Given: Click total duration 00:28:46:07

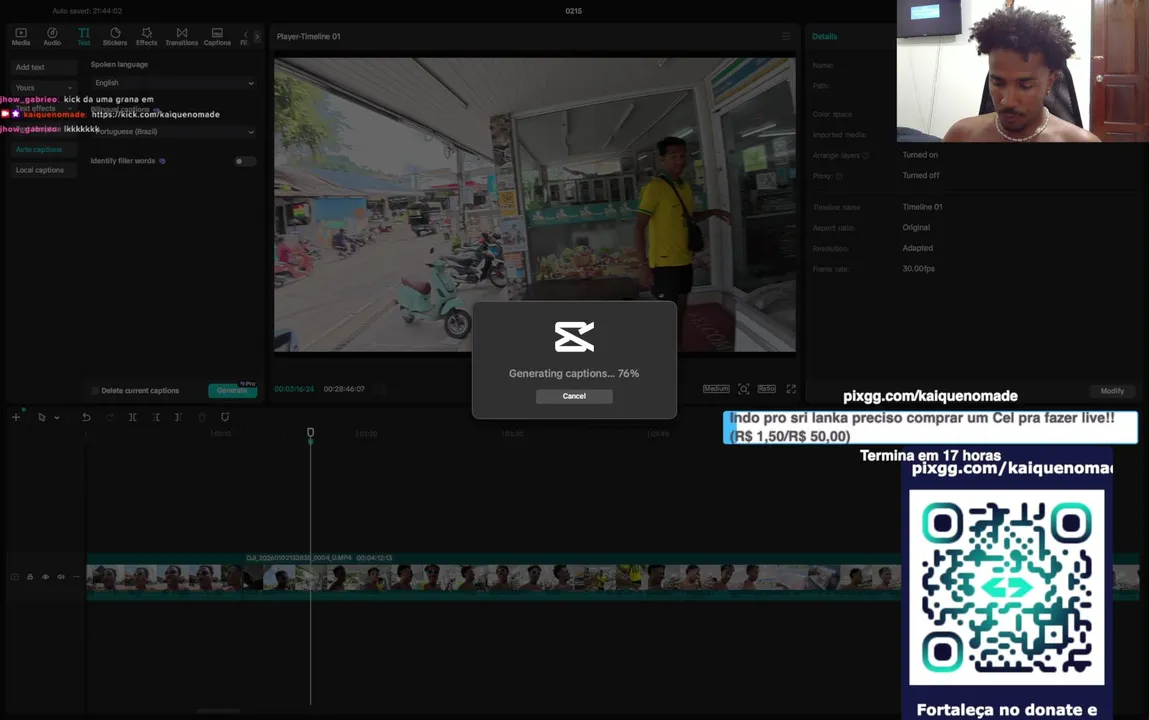Looking at the screenshot, I should click(344, 389).
